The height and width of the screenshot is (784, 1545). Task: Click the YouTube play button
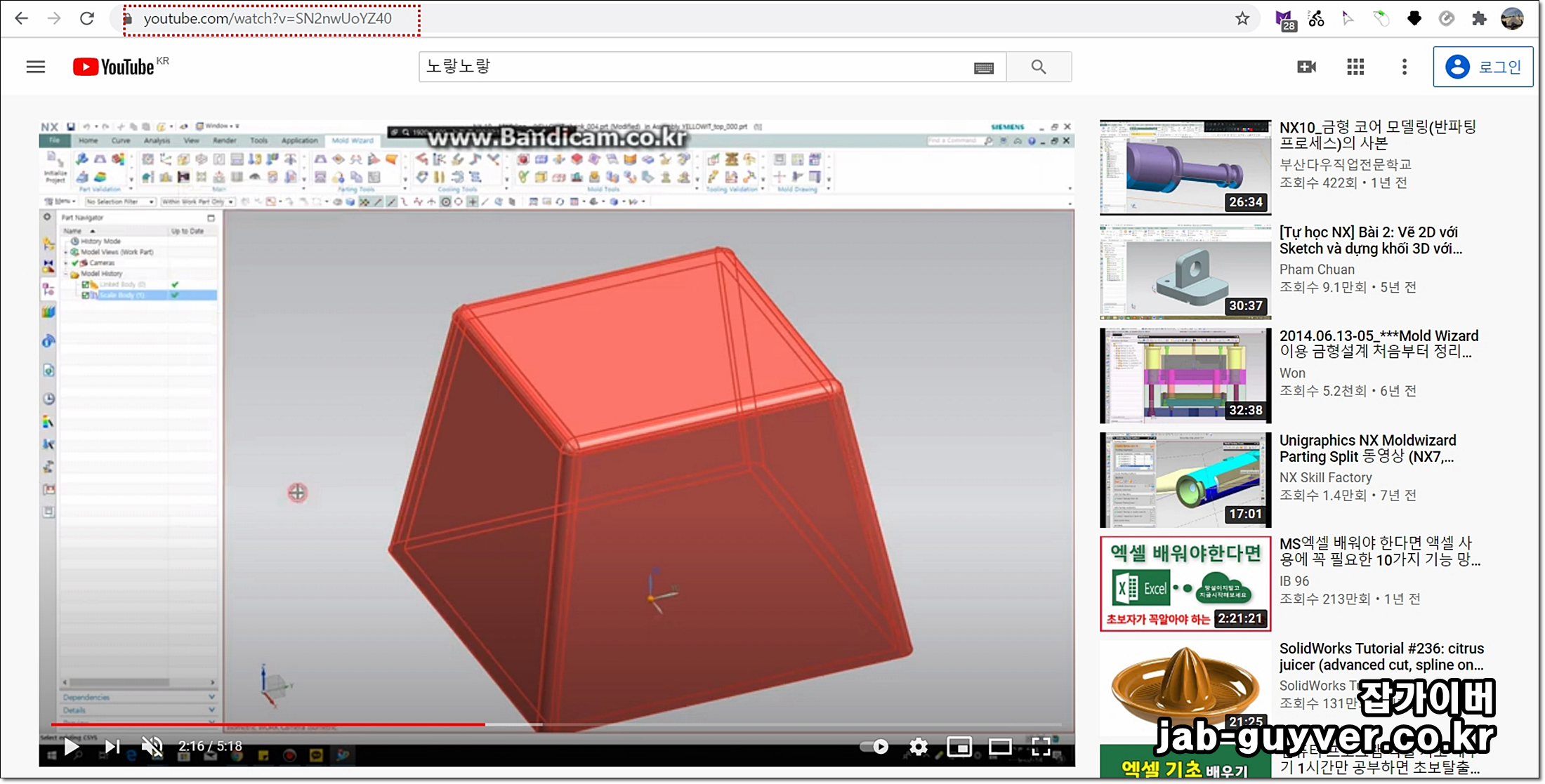click(71, 746)
